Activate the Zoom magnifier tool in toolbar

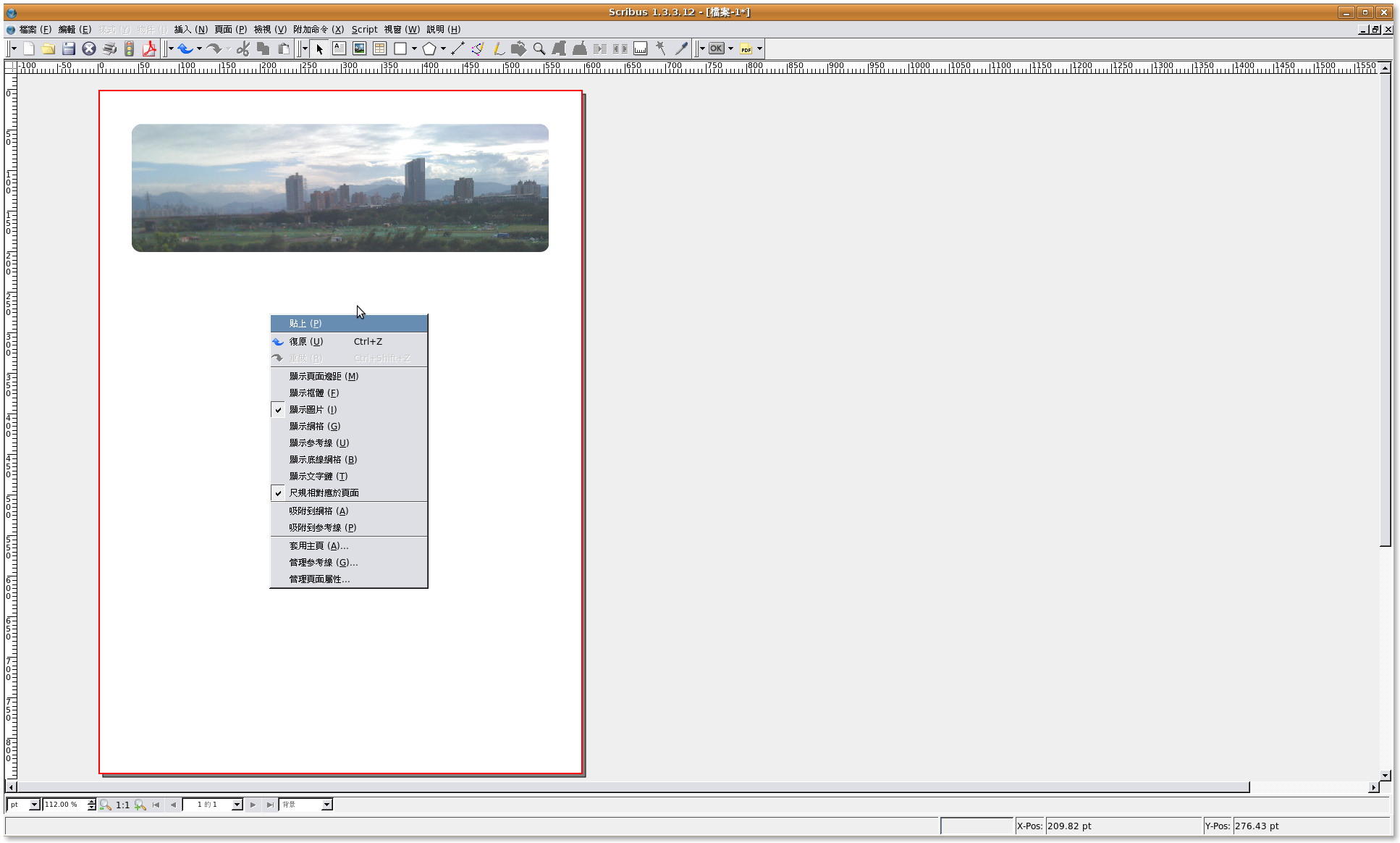pos(539,49)
